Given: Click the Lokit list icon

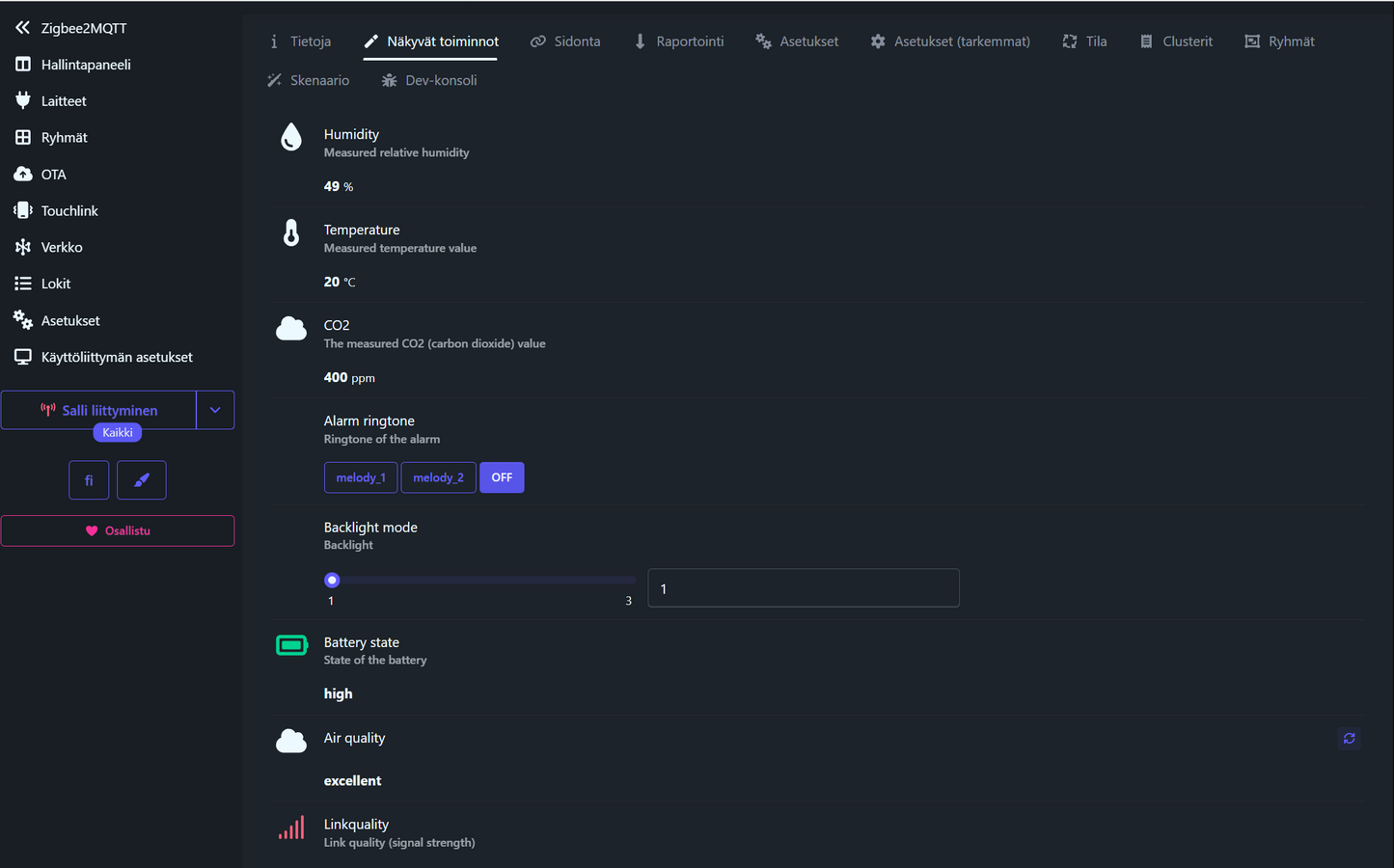Looking at the screenshot, I should 23,284.
